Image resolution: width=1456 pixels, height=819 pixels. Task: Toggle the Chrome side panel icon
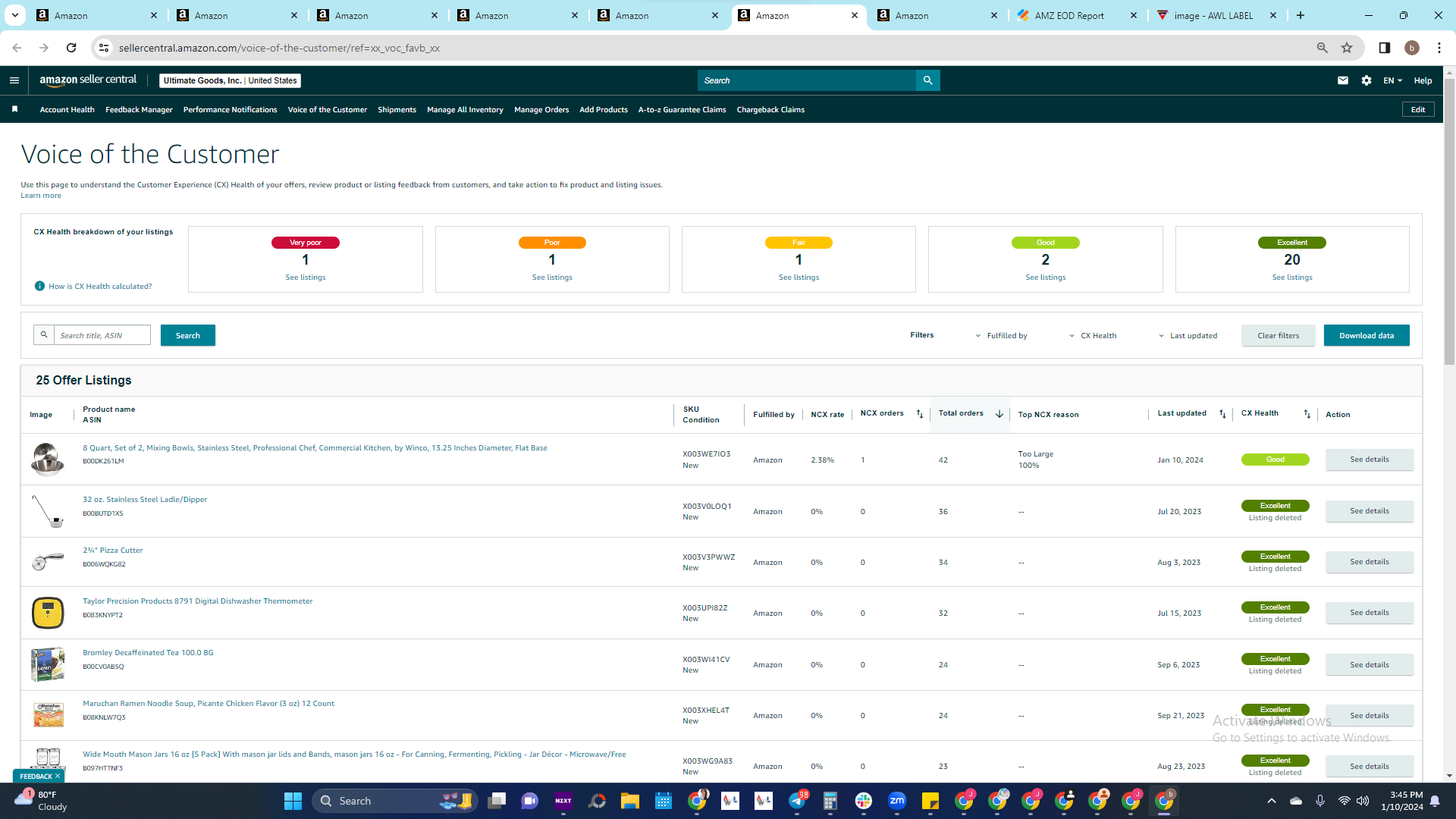tap(1385, 48)
